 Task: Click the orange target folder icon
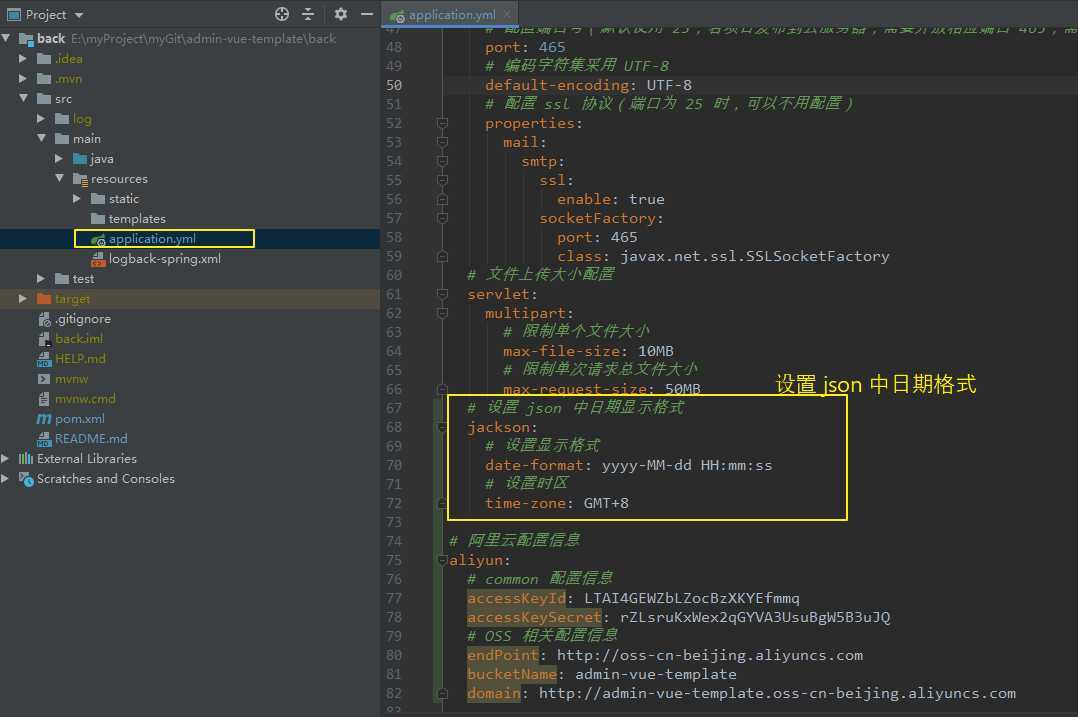click(x=44, y=299)
